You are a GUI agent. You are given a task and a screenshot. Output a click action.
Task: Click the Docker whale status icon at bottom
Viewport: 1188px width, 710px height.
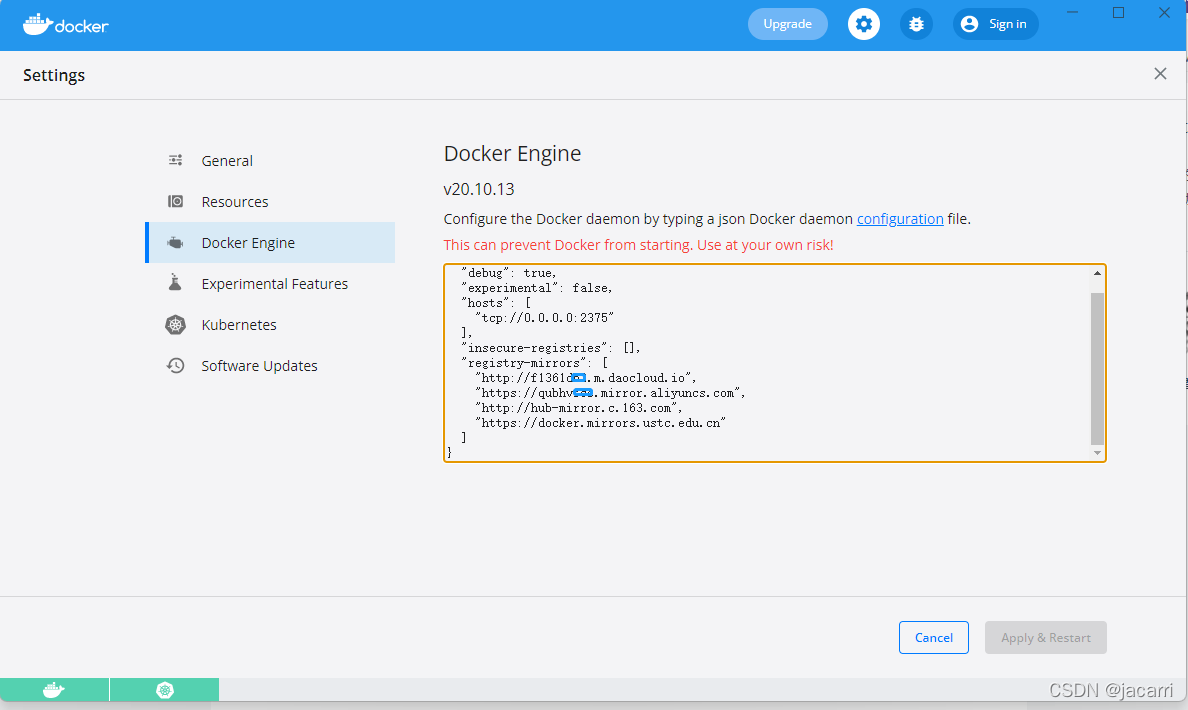(54, 690)
